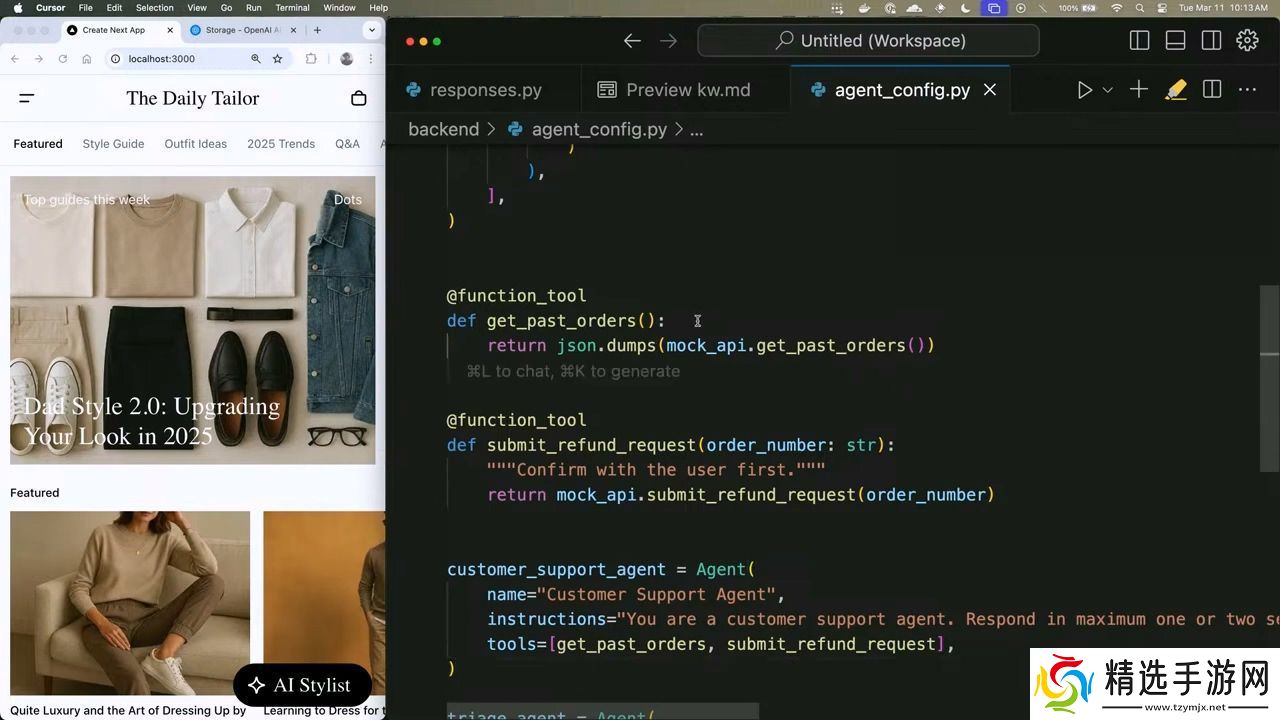Viewport: 1280px width, 720px height.
Task: Open the run options dropdown arrow
Action: point(1107,90)
